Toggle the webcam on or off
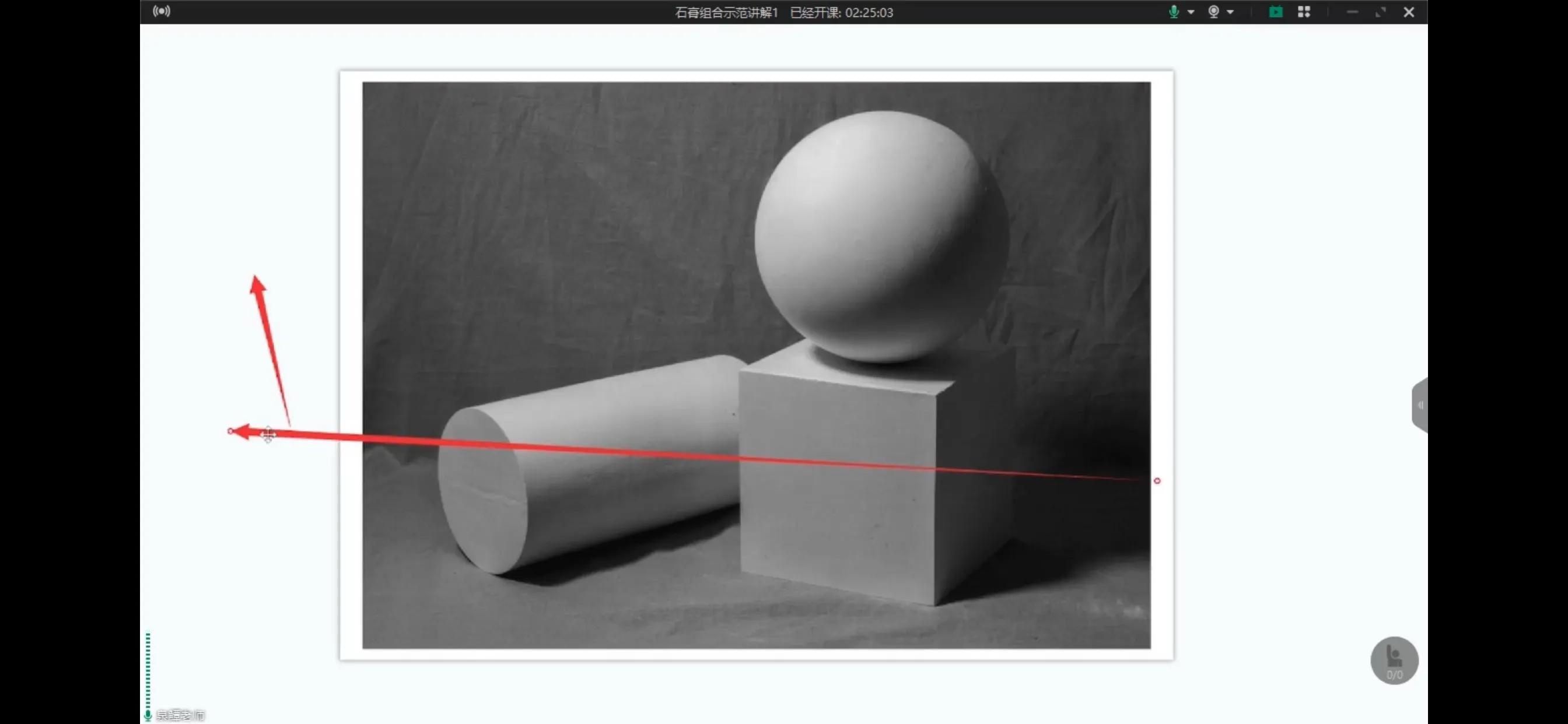 click(x=1213, y=12)
